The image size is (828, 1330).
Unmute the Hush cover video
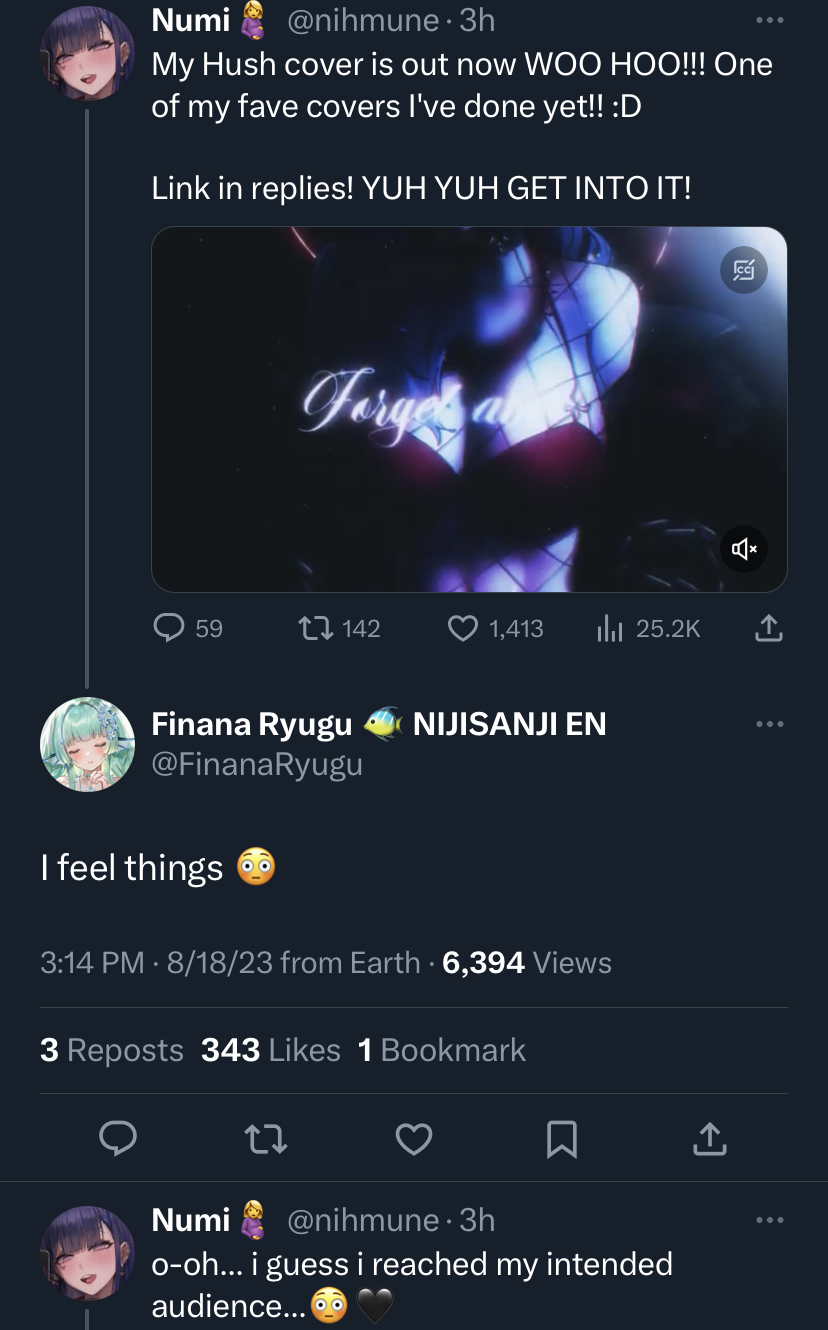pyautogui.click(x=744, y=548)
